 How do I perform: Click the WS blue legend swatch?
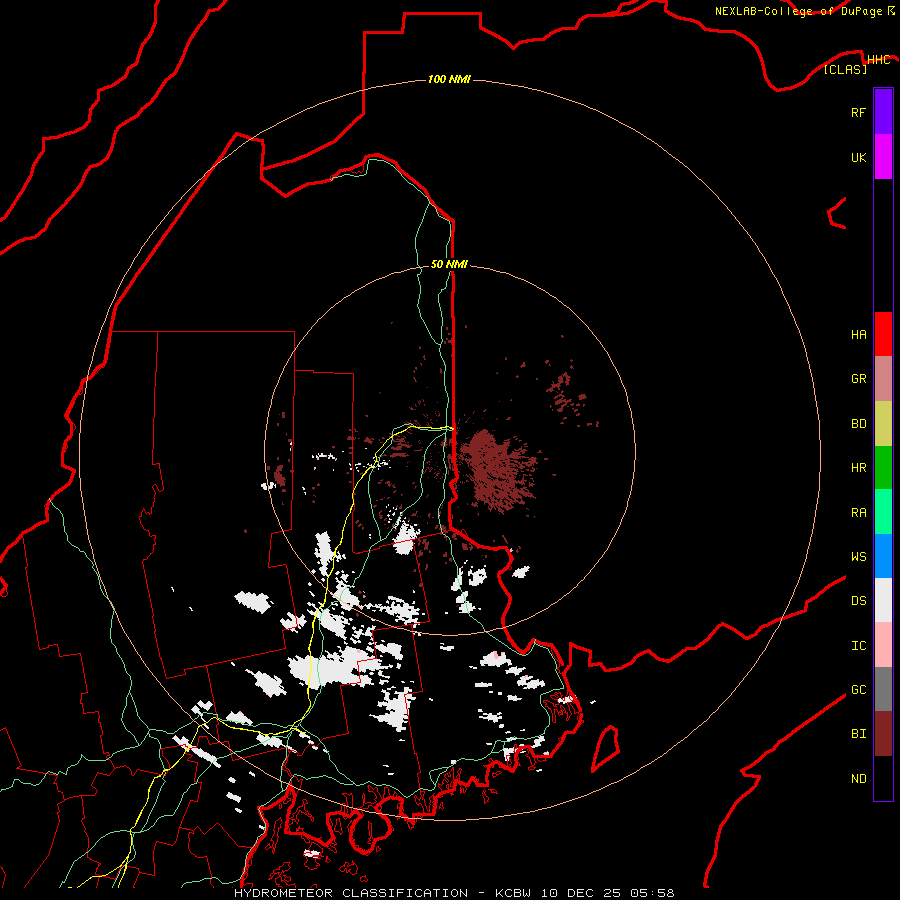(883, 556)
